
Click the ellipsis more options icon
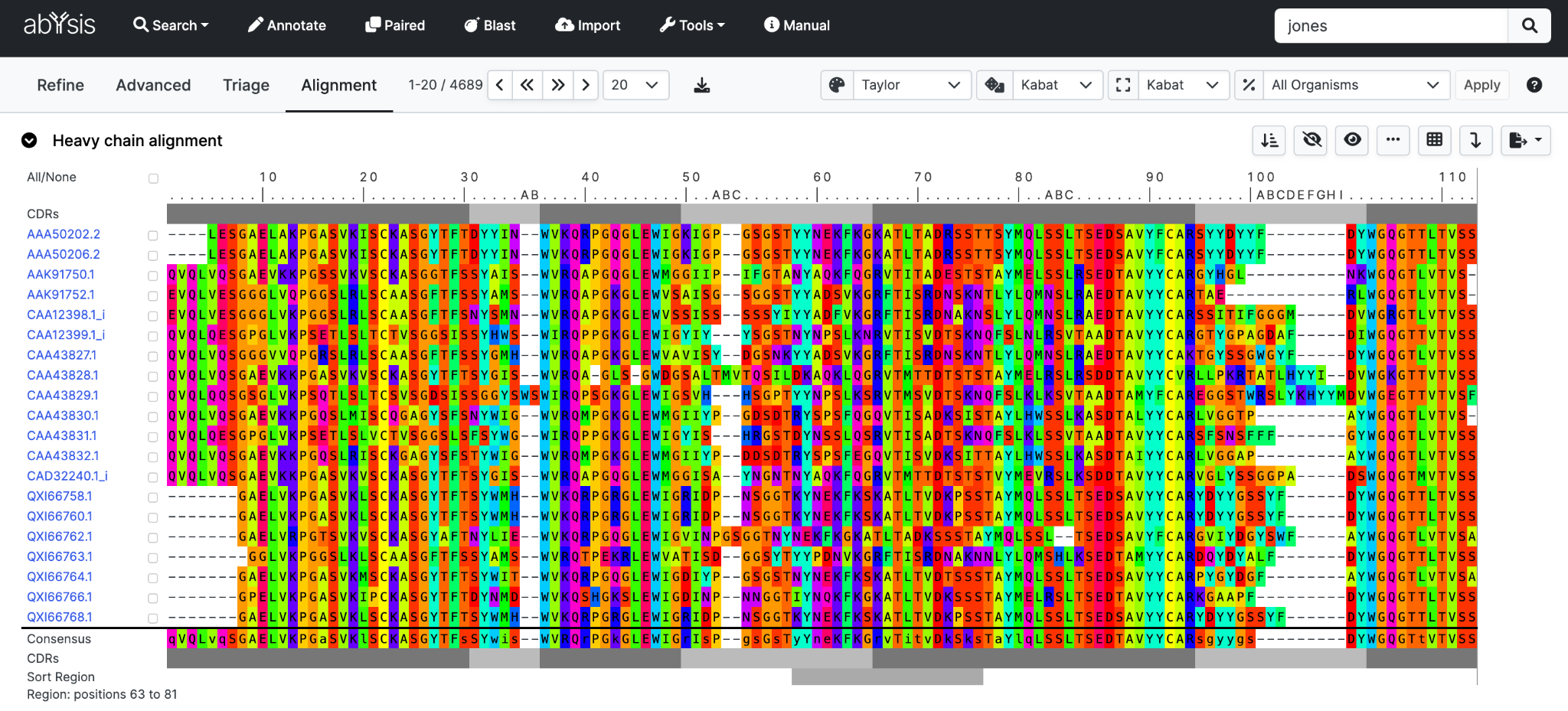[1393, 140]
